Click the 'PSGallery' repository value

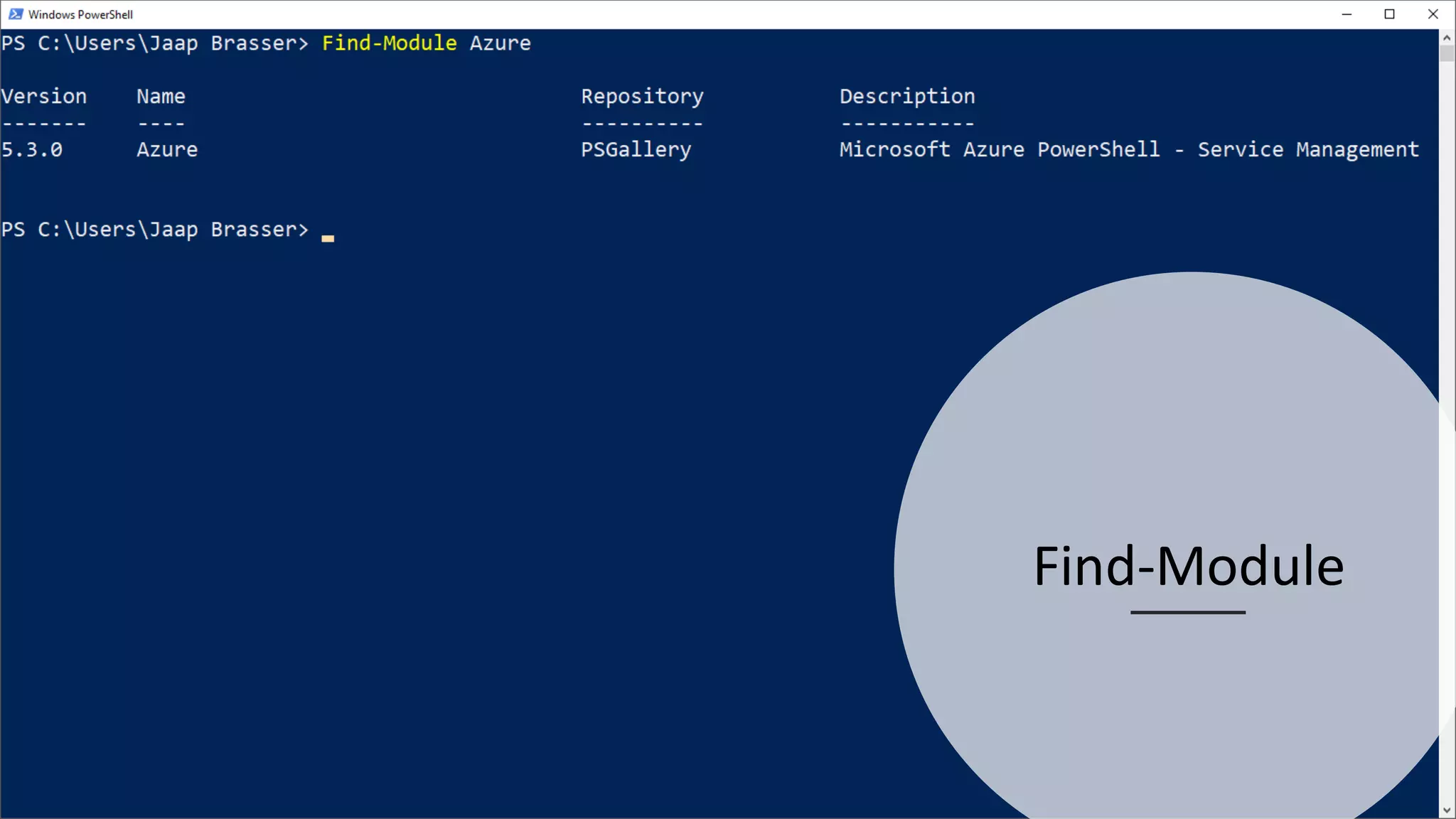[636, 151]
